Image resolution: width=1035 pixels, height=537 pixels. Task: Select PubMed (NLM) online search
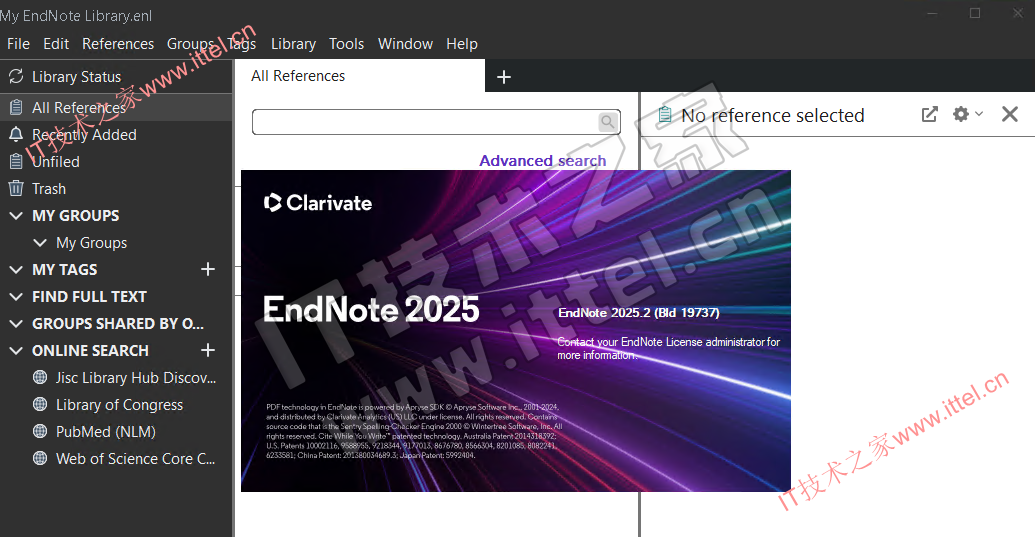click(105, 431)
